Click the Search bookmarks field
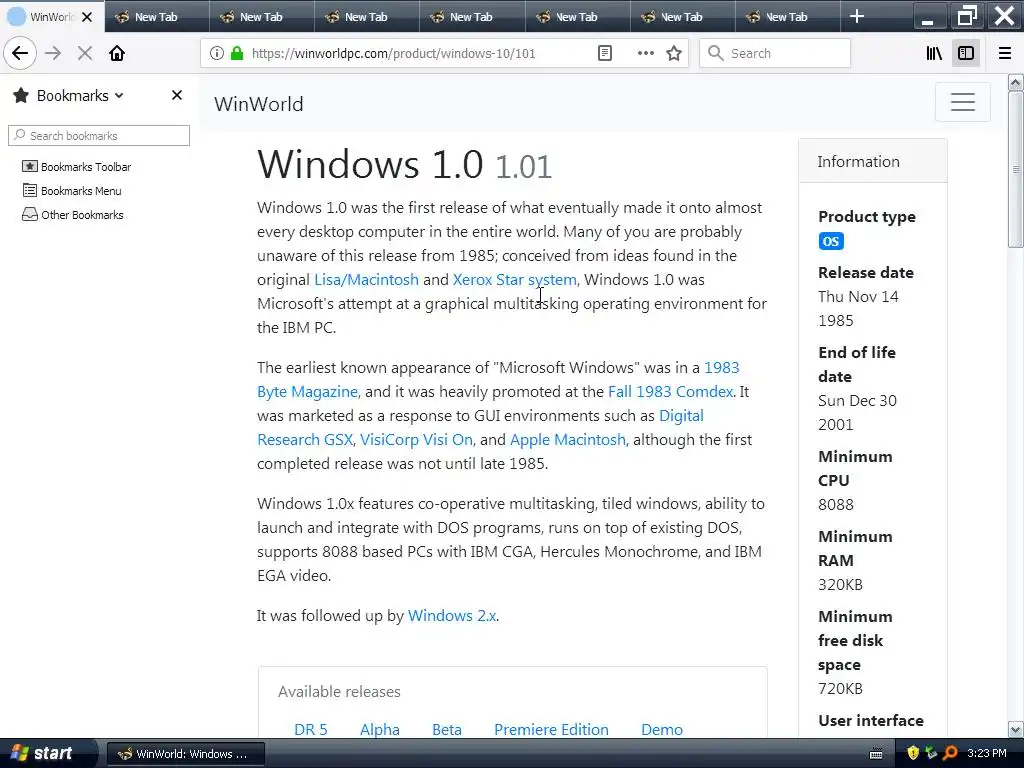 [99, 136]
